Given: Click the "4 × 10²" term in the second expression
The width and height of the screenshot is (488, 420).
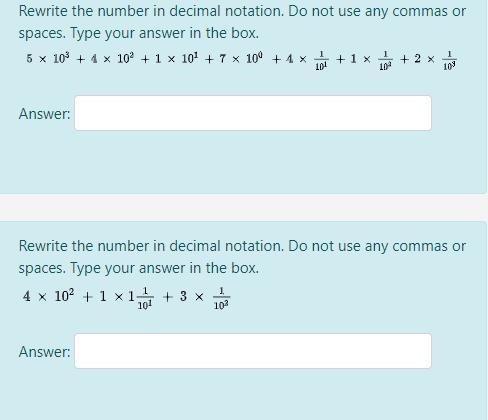Looking at the screenshot, I should (x=49, y=296).
